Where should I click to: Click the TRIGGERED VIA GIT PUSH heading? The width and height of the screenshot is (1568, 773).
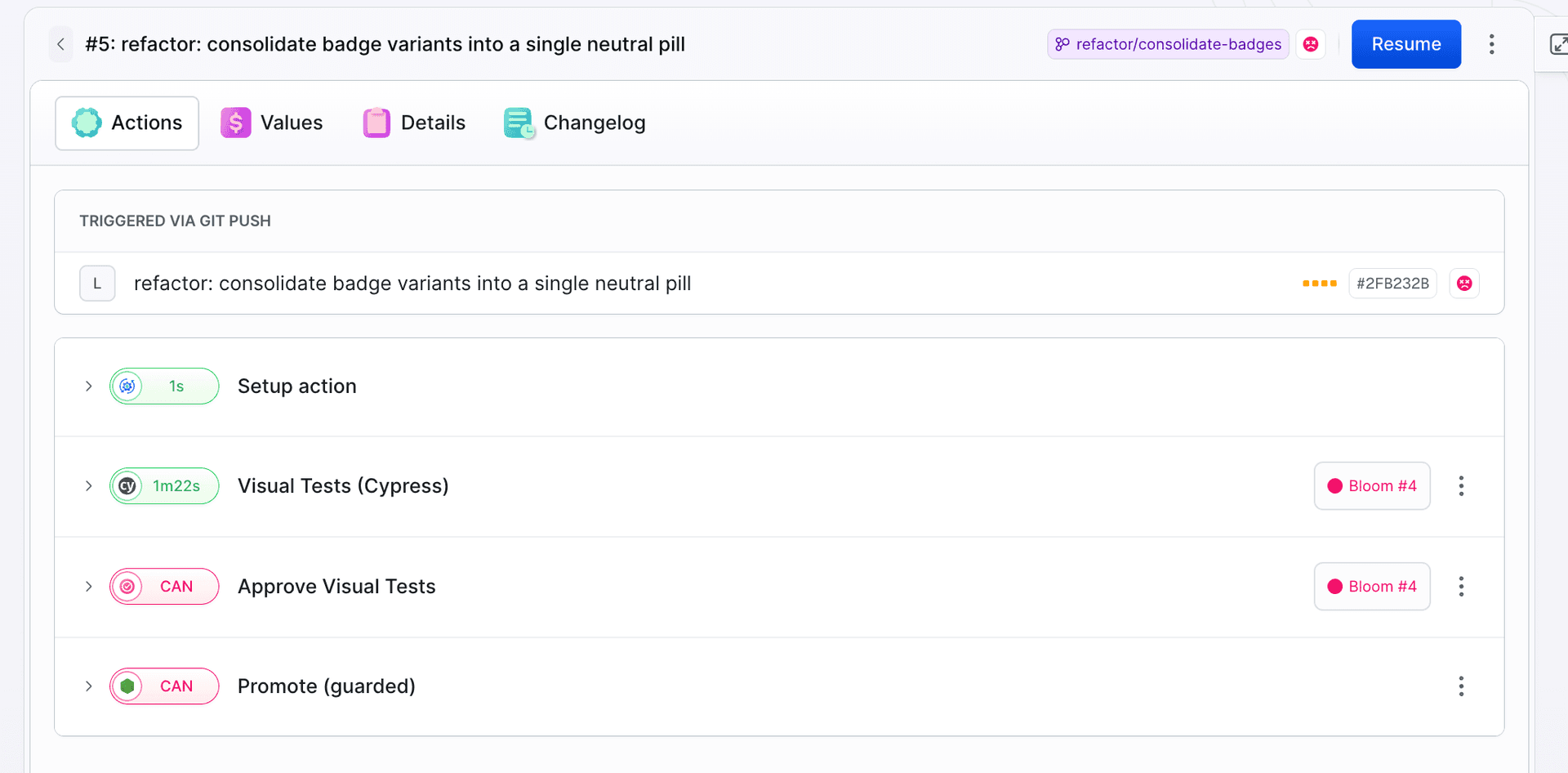tap(175, 221)
